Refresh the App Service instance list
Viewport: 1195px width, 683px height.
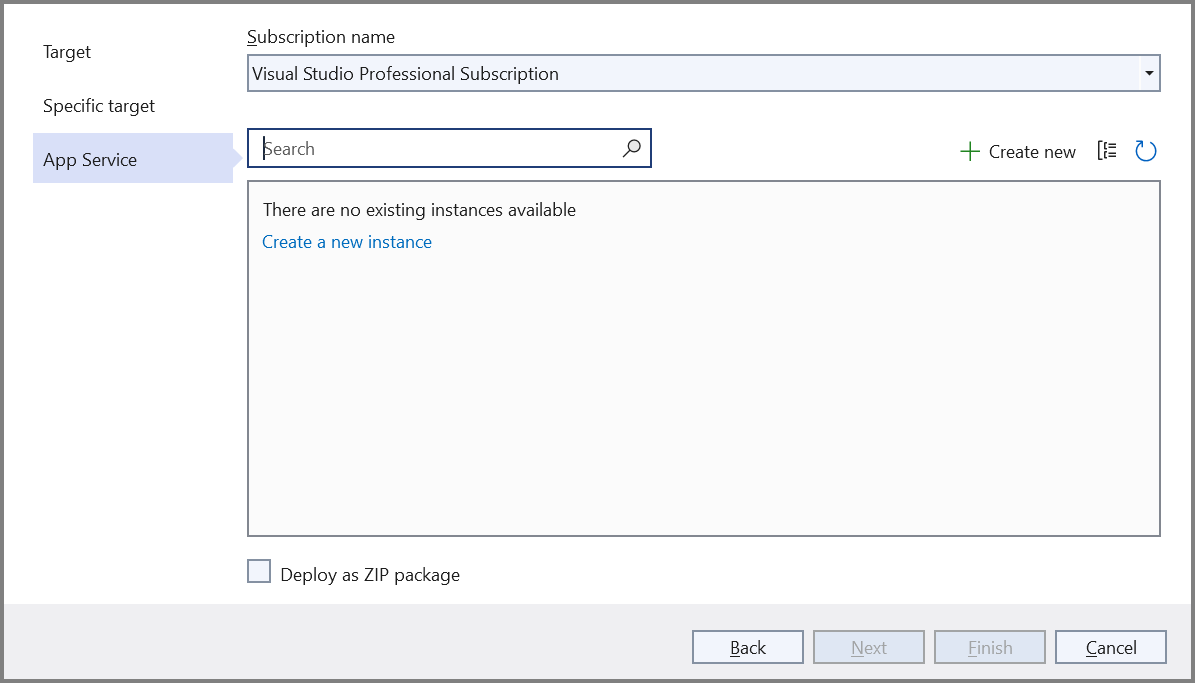tap(1146, 150)
